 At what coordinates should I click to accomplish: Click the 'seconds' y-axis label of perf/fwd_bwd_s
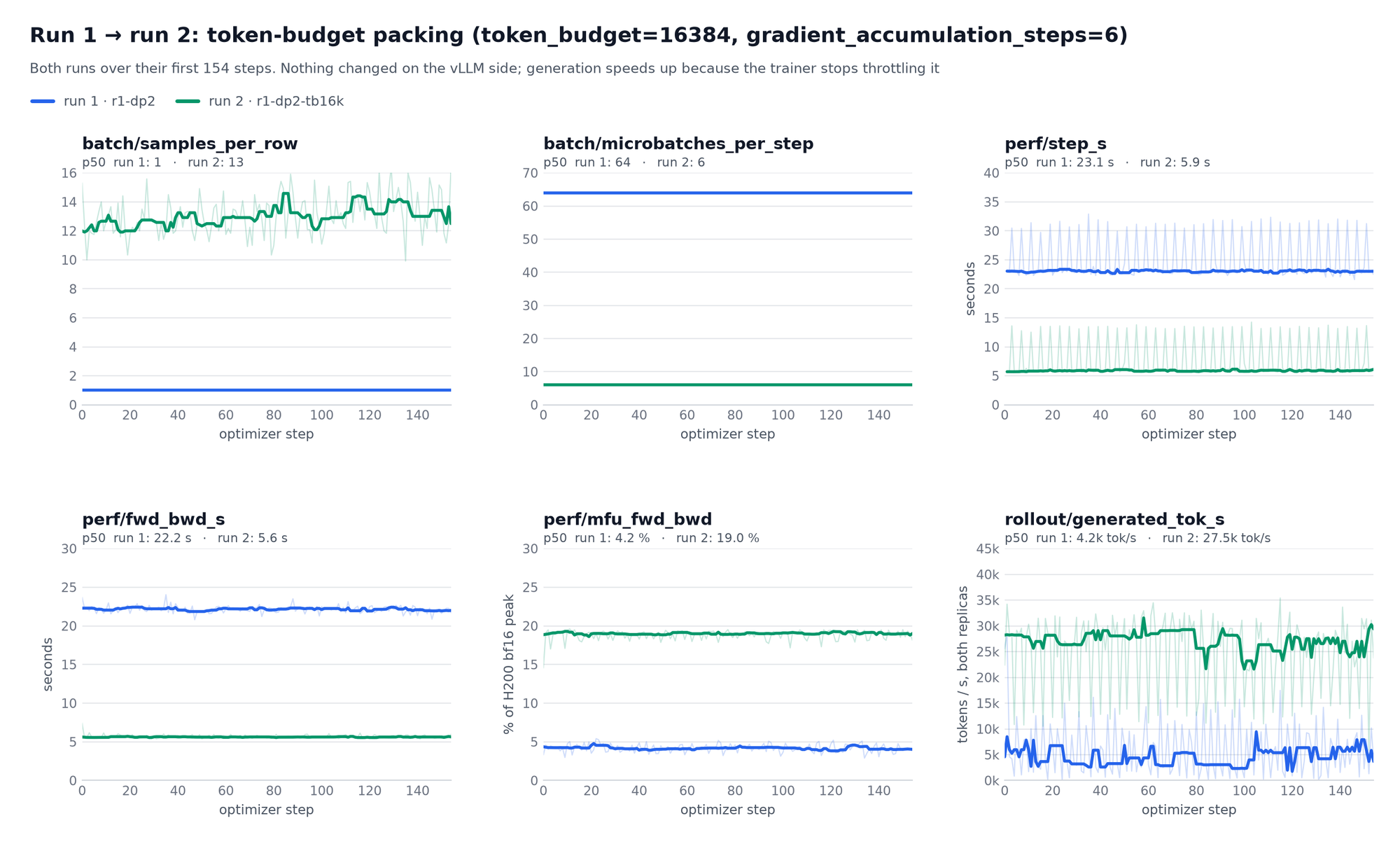click(x=48, y=664)
